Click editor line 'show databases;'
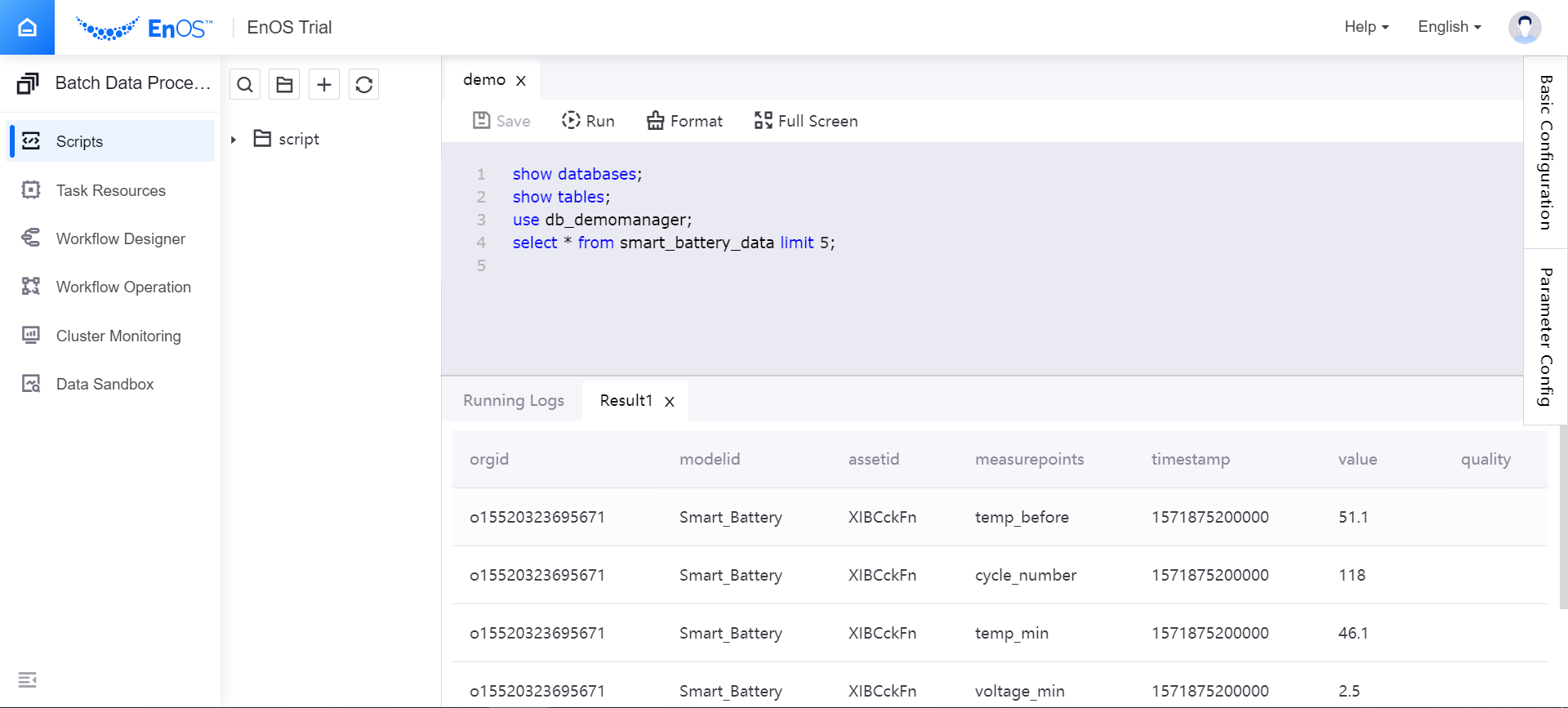This screenshot has height=708, width=1568. tap(577, 174)
